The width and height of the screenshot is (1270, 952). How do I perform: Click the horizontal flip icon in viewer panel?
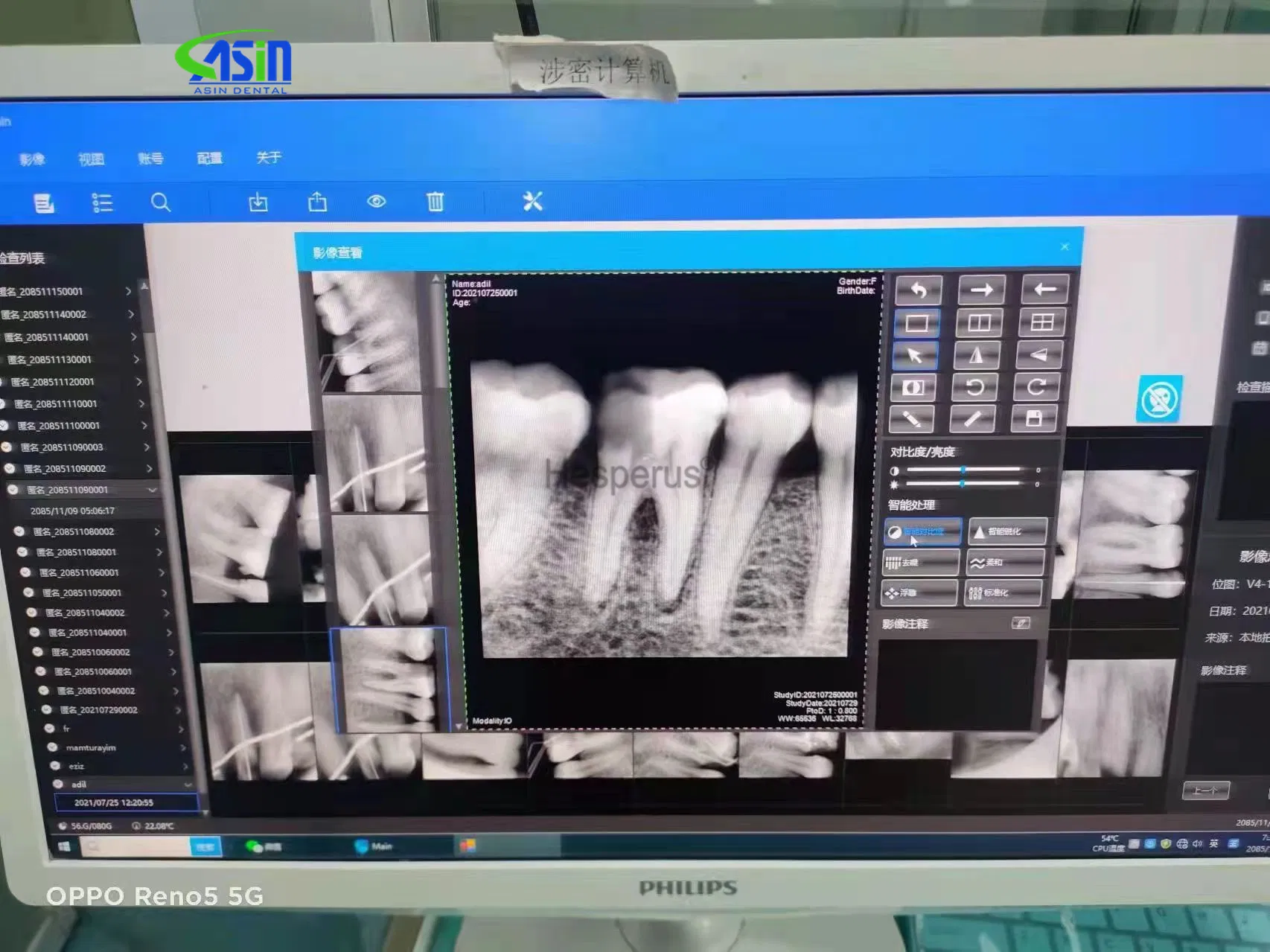pyautogui.click(x=977, y=355)
